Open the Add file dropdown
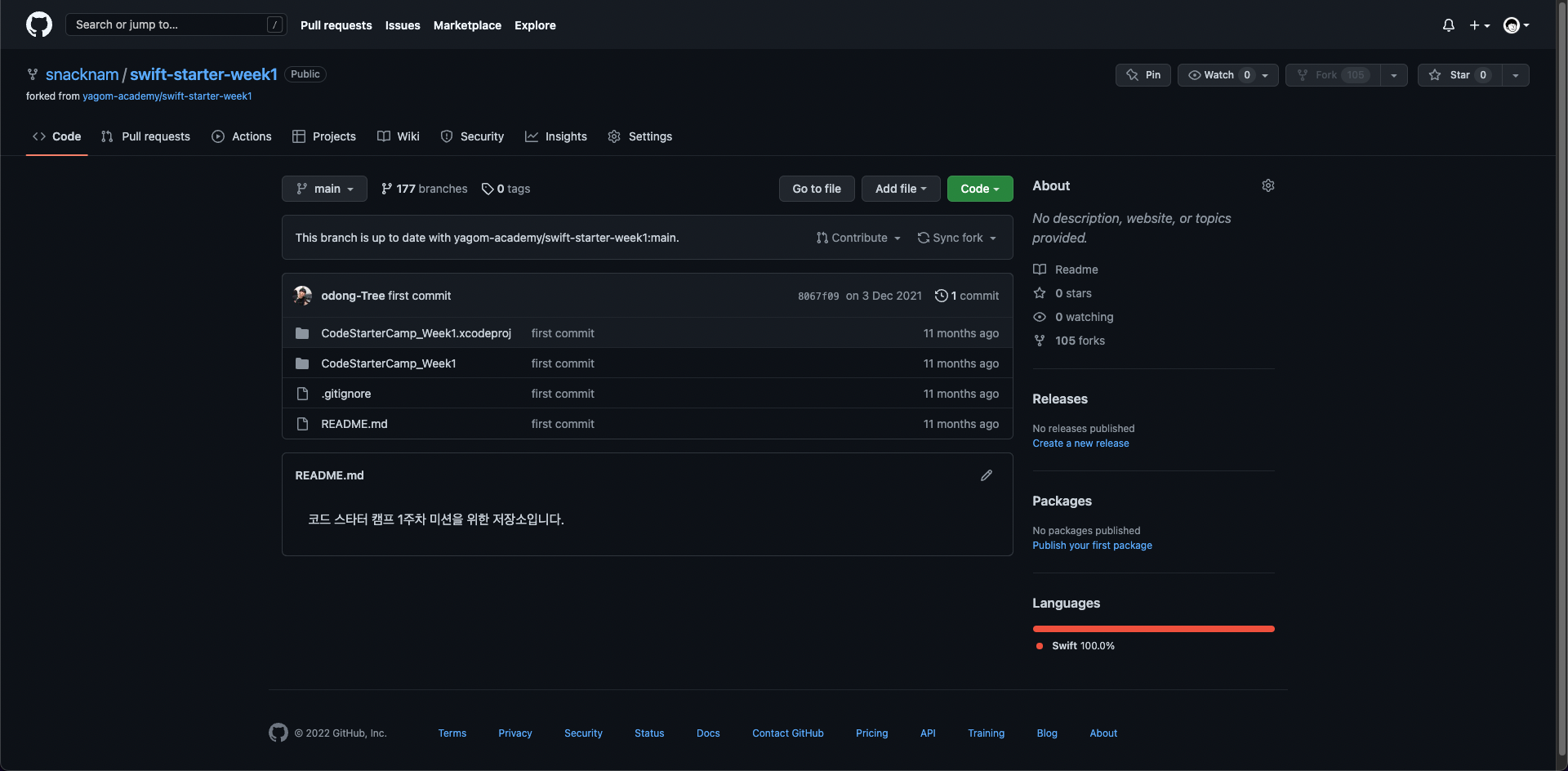This screenshot has height=771, width=1568. pos(901,189)
